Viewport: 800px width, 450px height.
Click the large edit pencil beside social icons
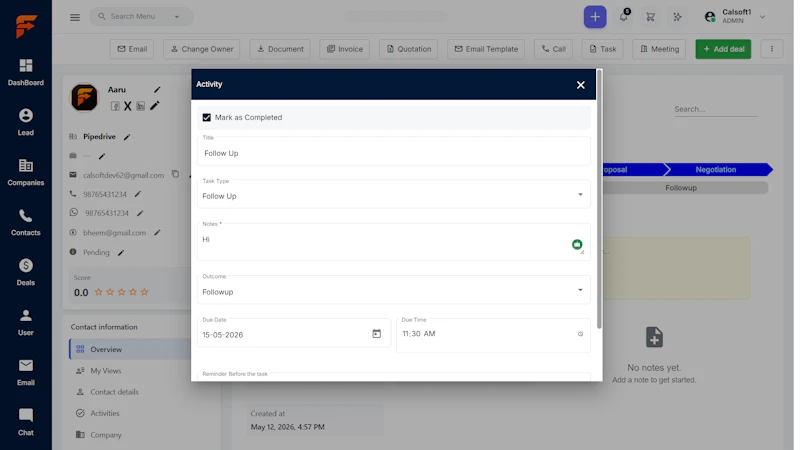coord(155,106)
